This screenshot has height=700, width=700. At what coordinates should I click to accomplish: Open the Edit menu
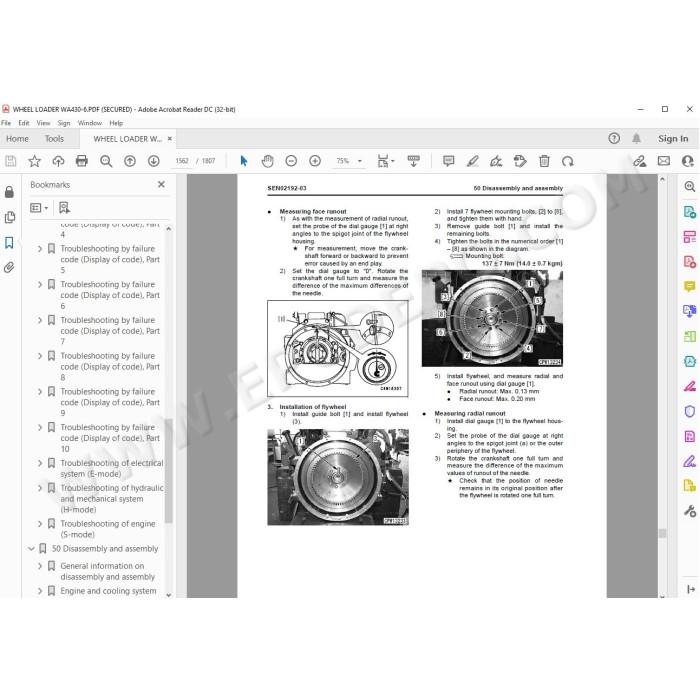[24, 123]
